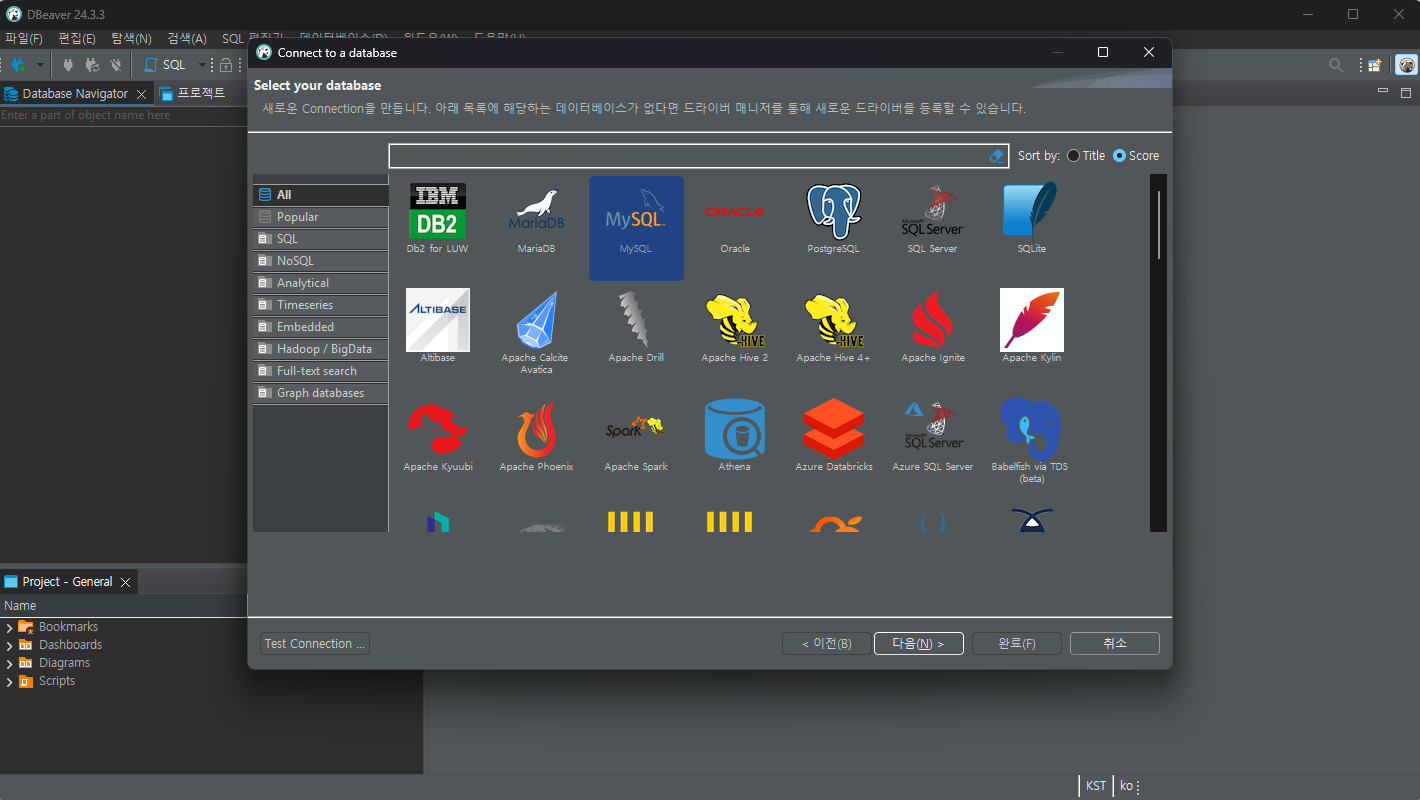
Task: Show All database categories
Action: (x=320, y=195)
